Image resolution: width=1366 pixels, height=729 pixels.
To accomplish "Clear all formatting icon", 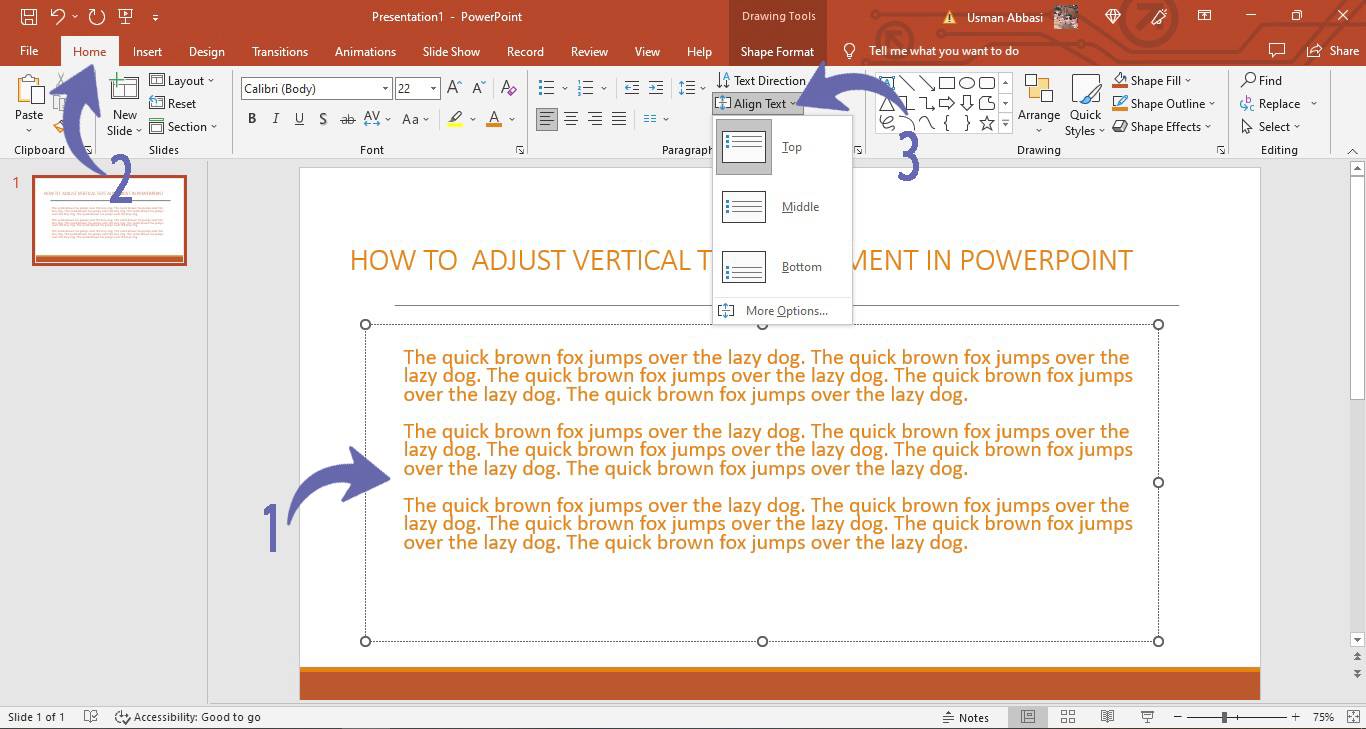I will click(508, 88).
